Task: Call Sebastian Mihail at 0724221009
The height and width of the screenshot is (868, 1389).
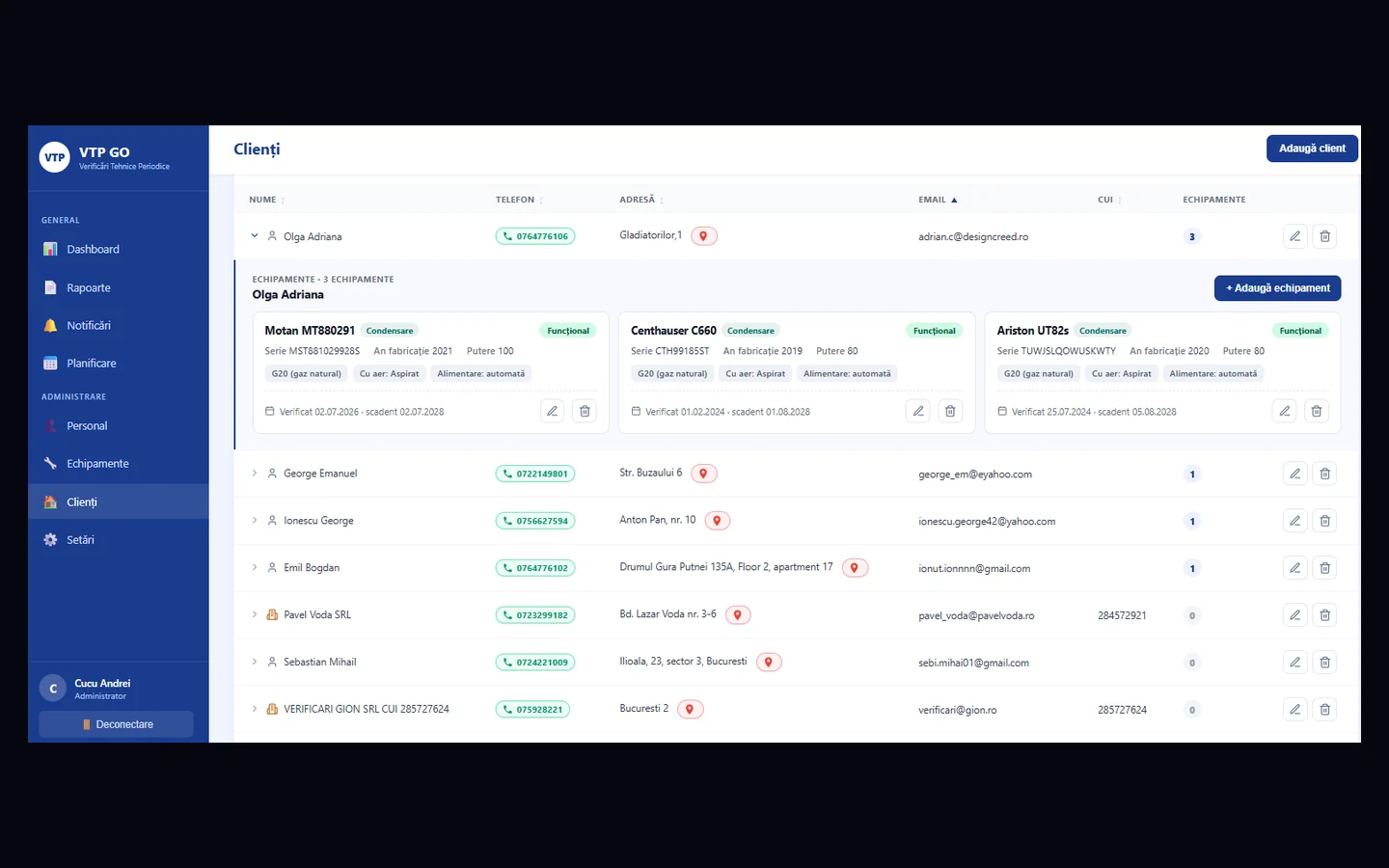Action: [x=535, y=663]
